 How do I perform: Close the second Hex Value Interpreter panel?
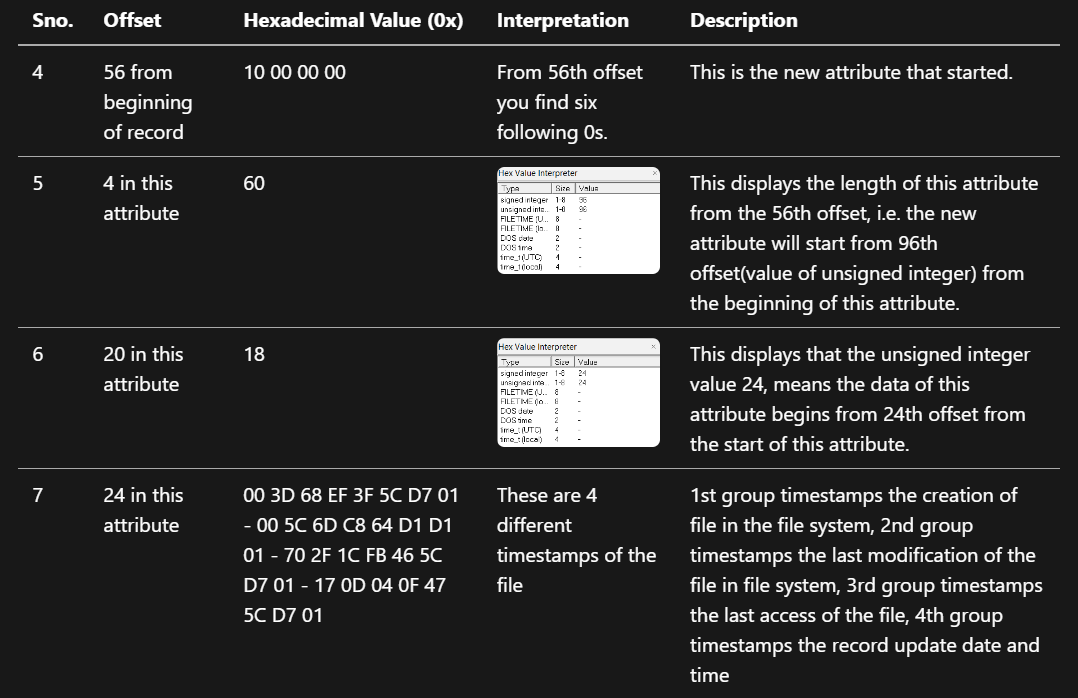tap(653, 346)
